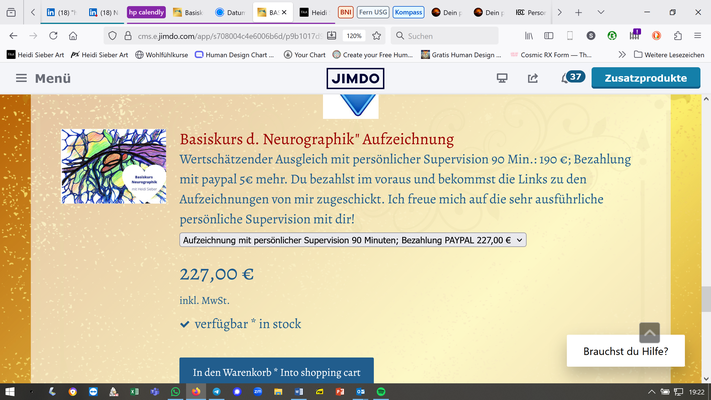
Task: Click the cms.e.jimdo.com address bar
Action: [230, 36]
